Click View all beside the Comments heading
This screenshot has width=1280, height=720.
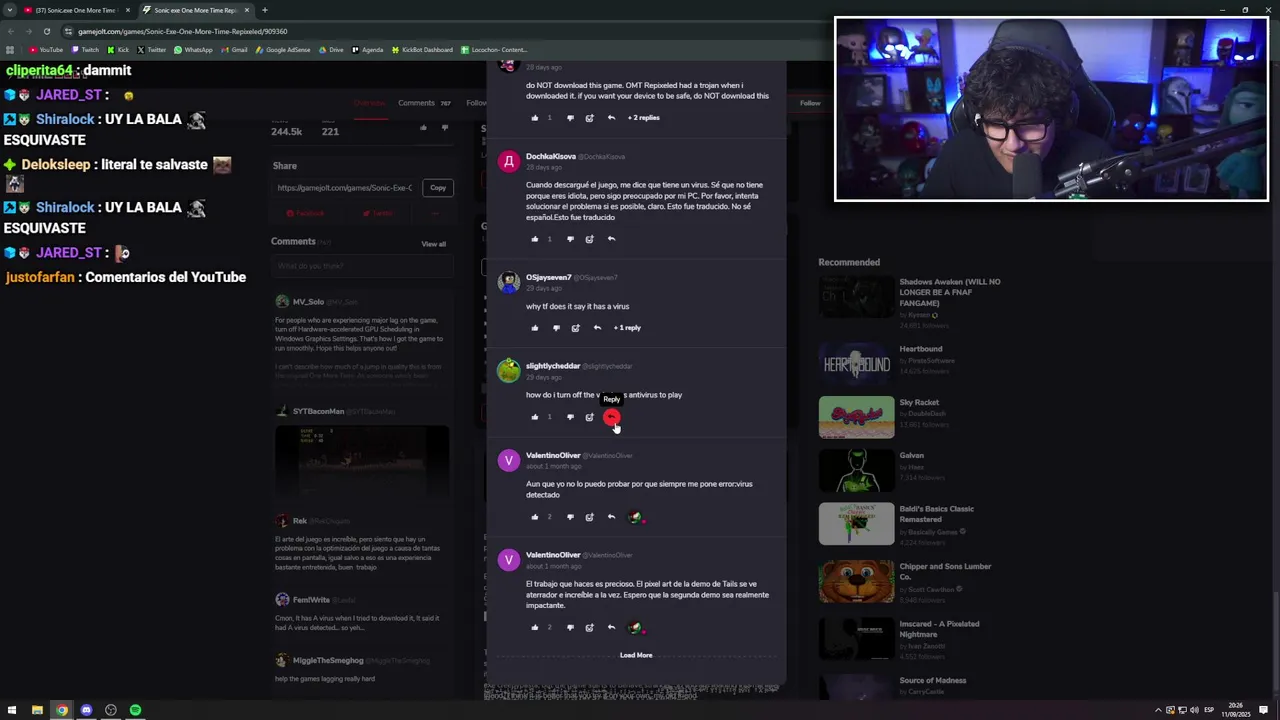pyautogui.click(x=433, y=244)
